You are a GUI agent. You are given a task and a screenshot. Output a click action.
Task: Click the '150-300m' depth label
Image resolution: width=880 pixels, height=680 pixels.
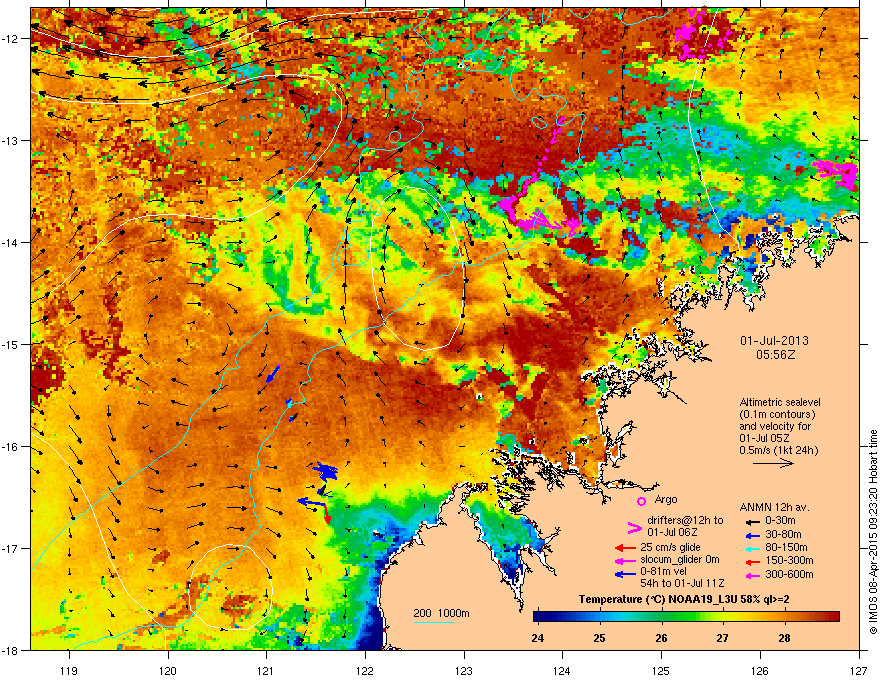tap(789, 560)
